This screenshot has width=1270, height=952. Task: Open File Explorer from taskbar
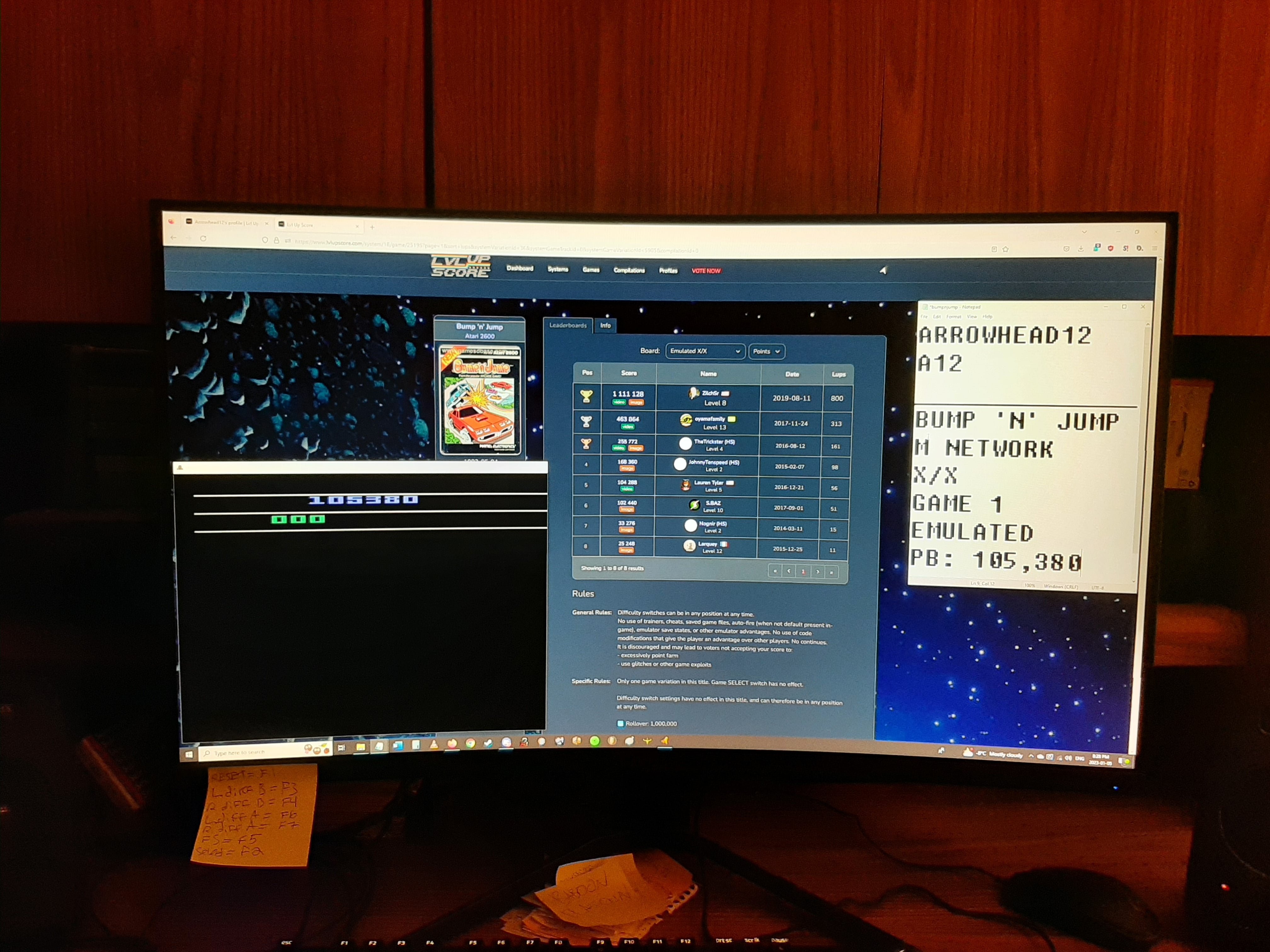[x=361, y=746]
